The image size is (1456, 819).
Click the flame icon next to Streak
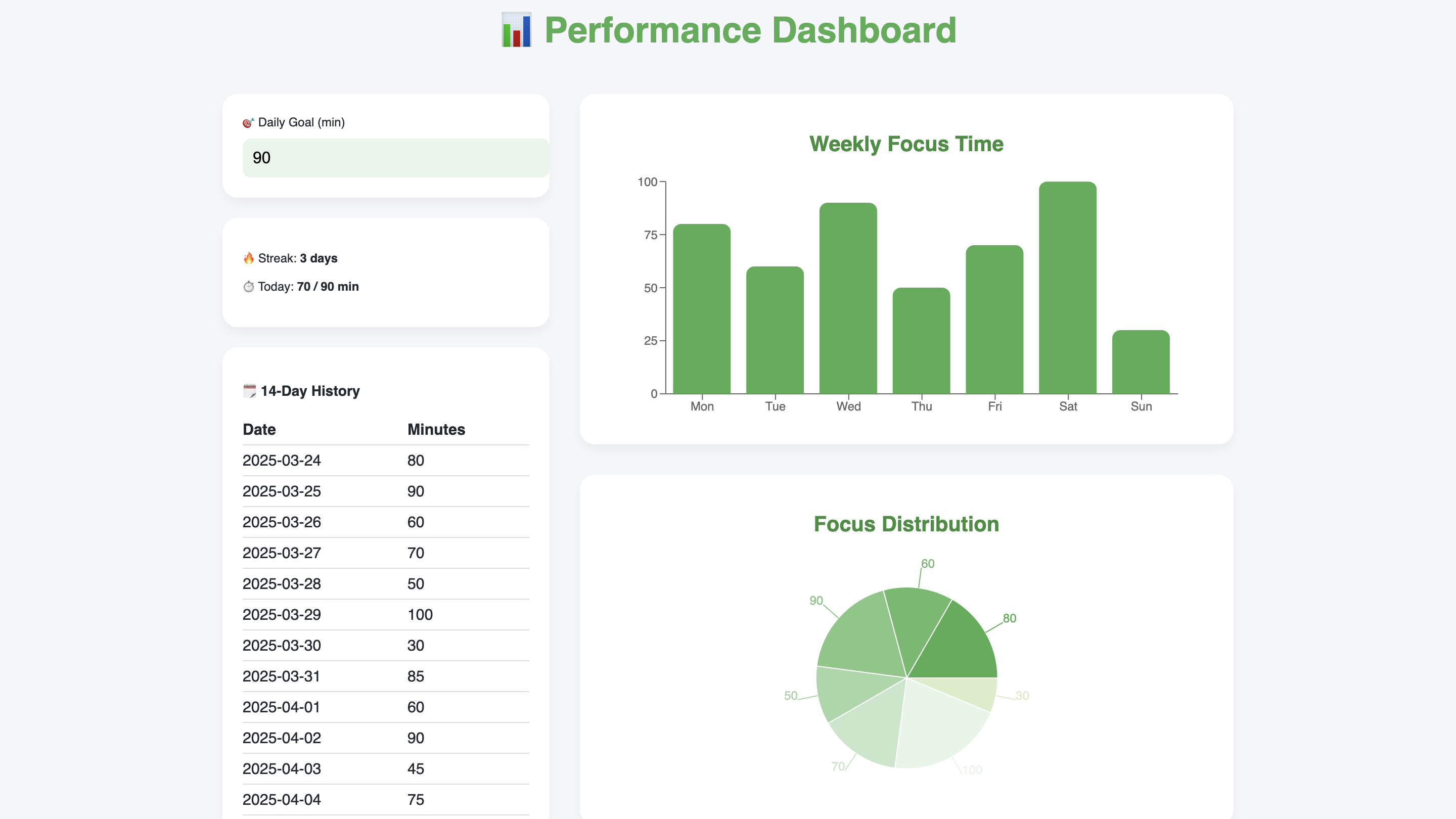pyautogui.click(x=248, y=258)
